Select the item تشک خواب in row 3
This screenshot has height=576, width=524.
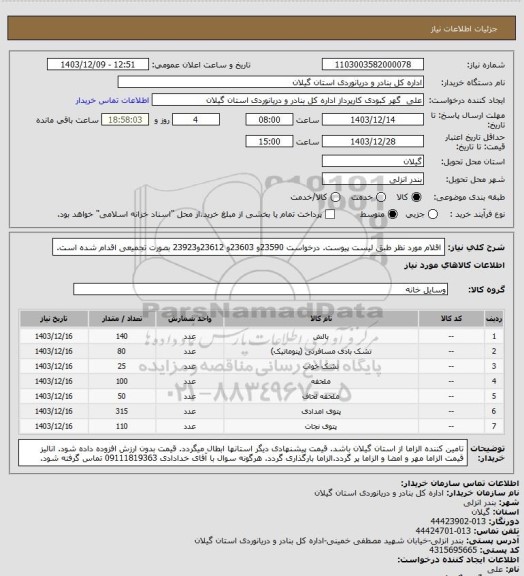pyautogui.click(x=321, y=366)
